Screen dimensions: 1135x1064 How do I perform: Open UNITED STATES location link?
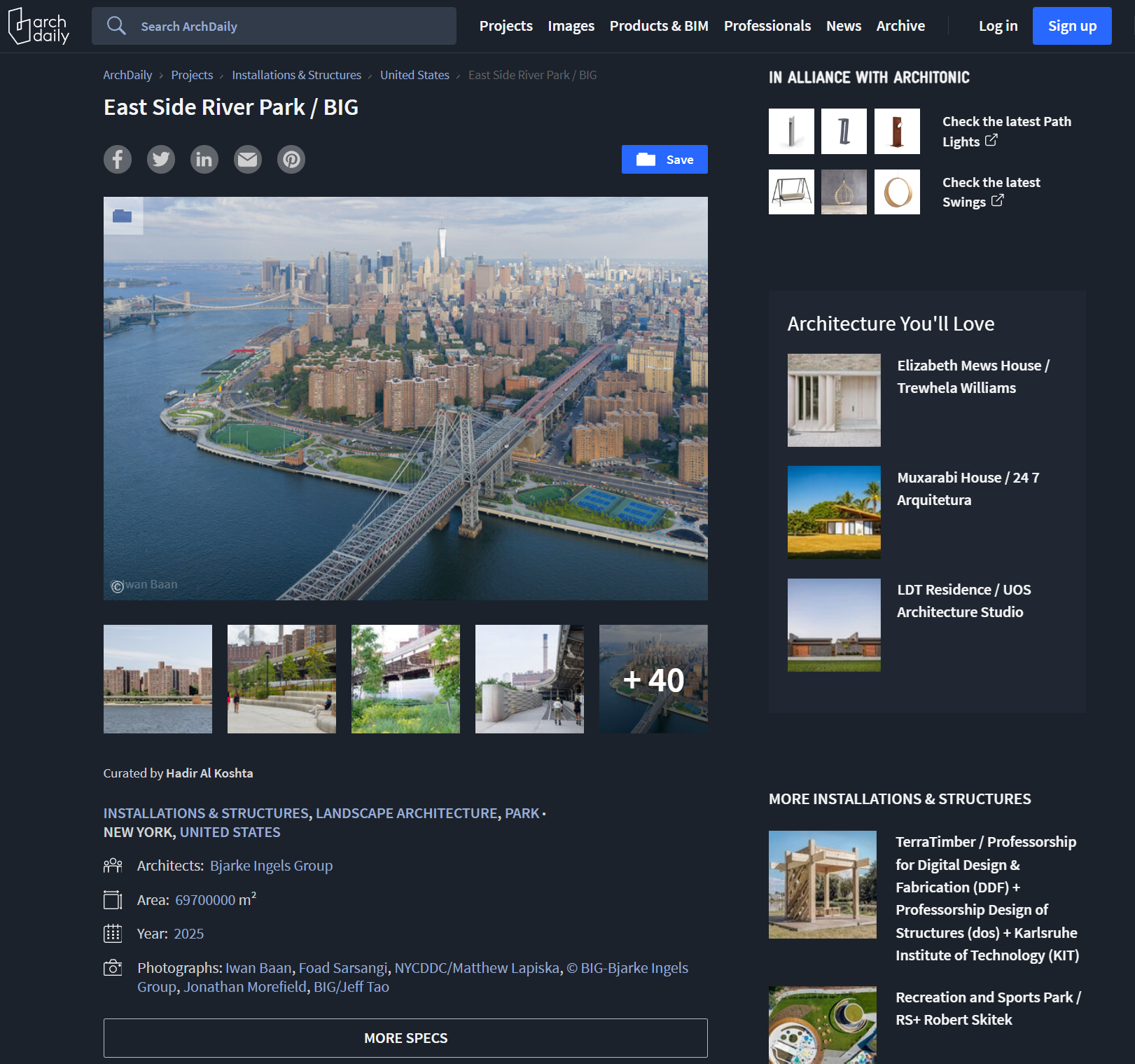click(230, 832)
